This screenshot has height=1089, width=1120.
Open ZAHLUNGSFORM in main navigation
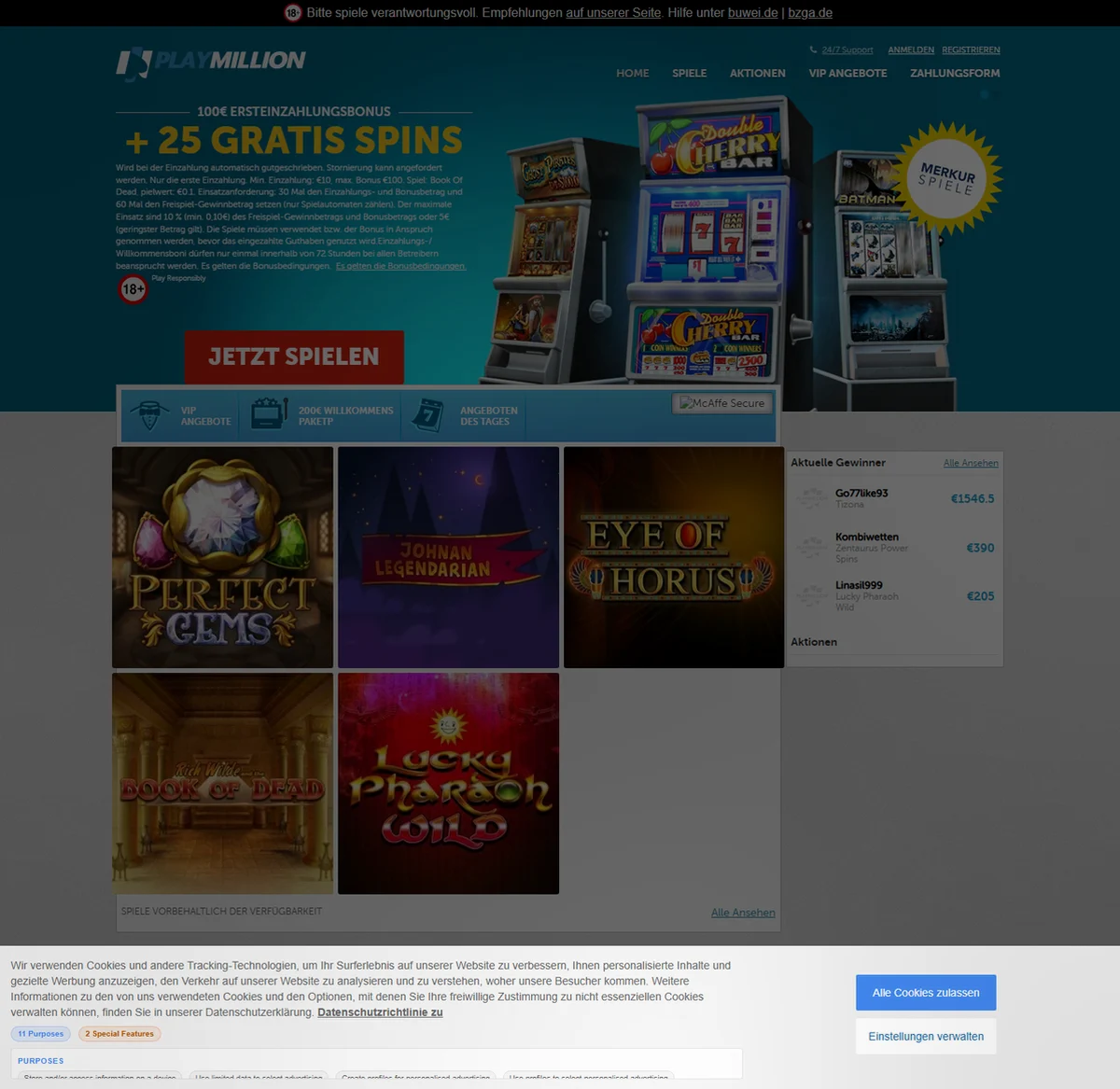[955, 73]
